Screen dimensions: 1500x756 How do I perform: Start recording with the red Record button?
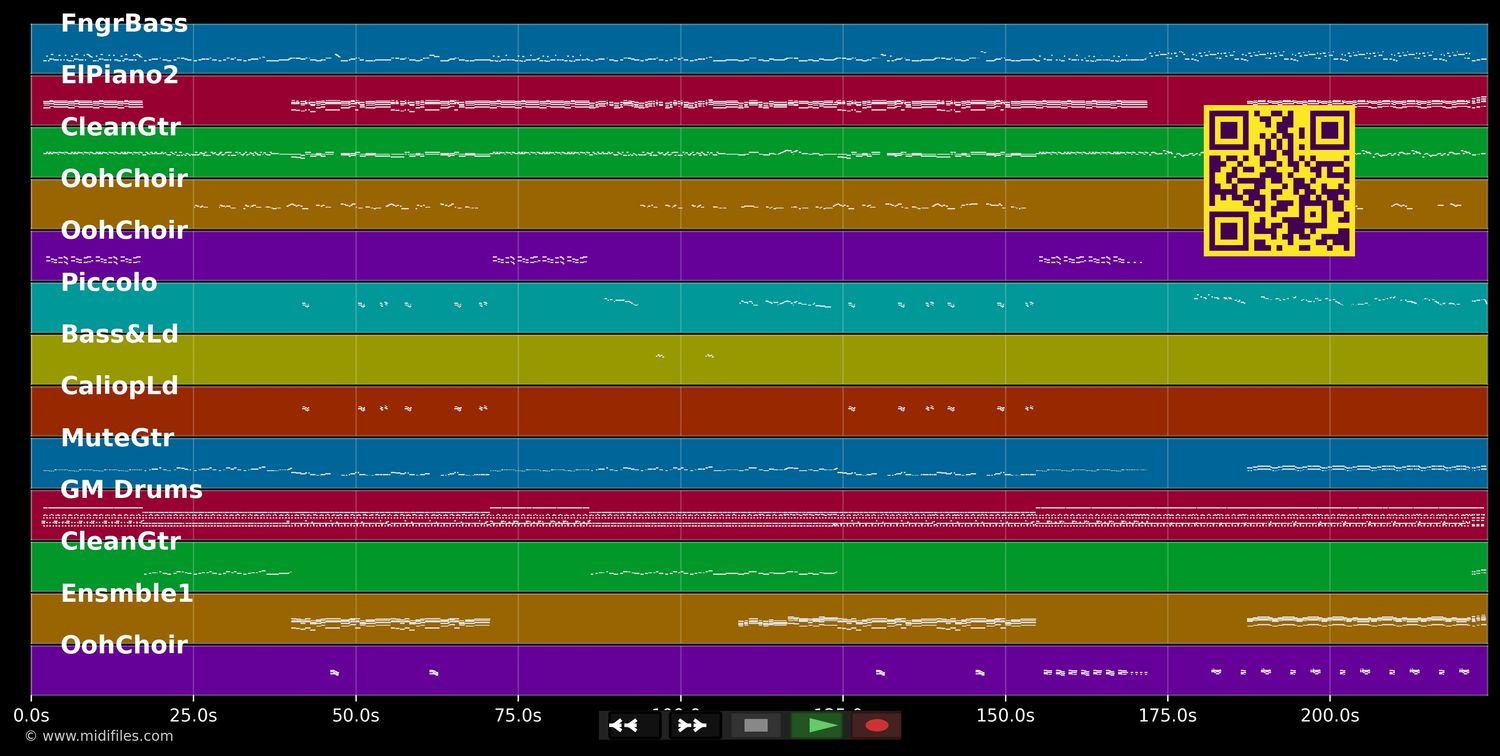tap(876, 725)
